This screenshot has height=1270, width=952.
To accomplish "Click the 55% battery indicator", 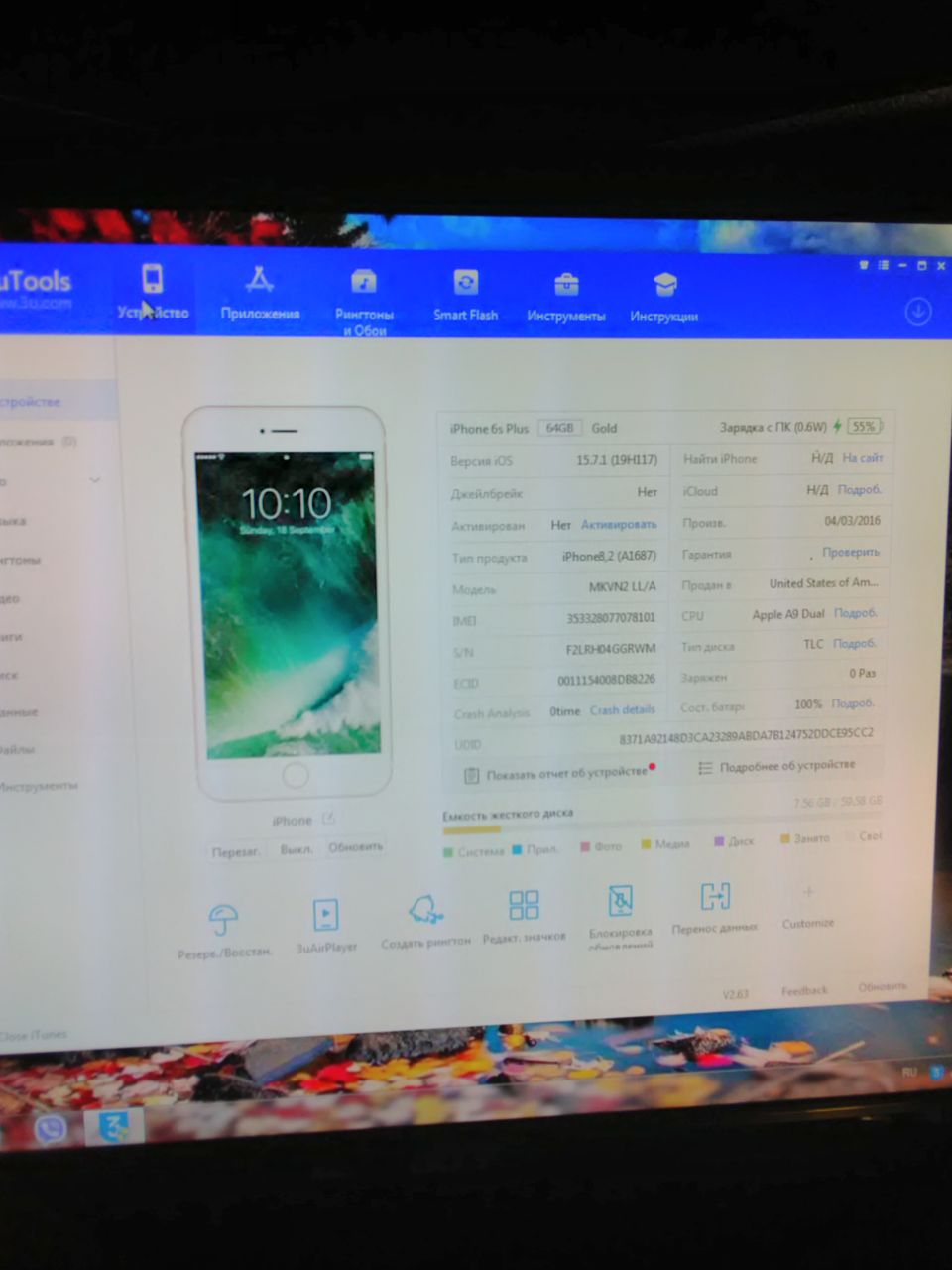I will click(x=864, y=427).
